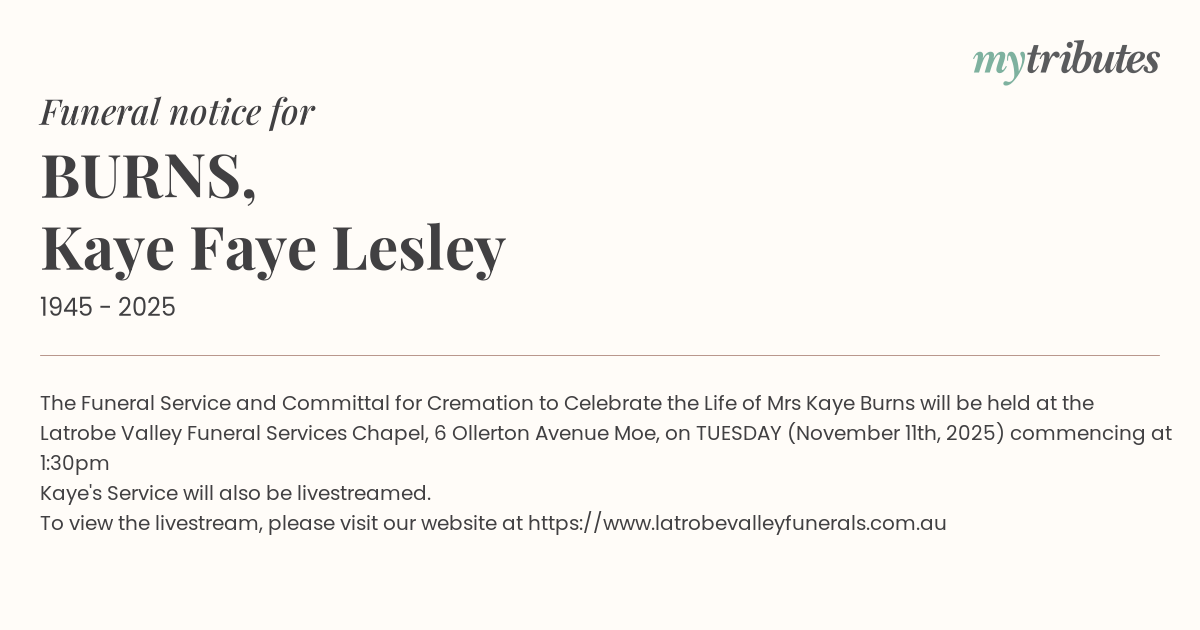1200x630 pixels.
Task: Open the latrobevalleyfunerals.com.au website link
Action: click(x=737, y=523)
